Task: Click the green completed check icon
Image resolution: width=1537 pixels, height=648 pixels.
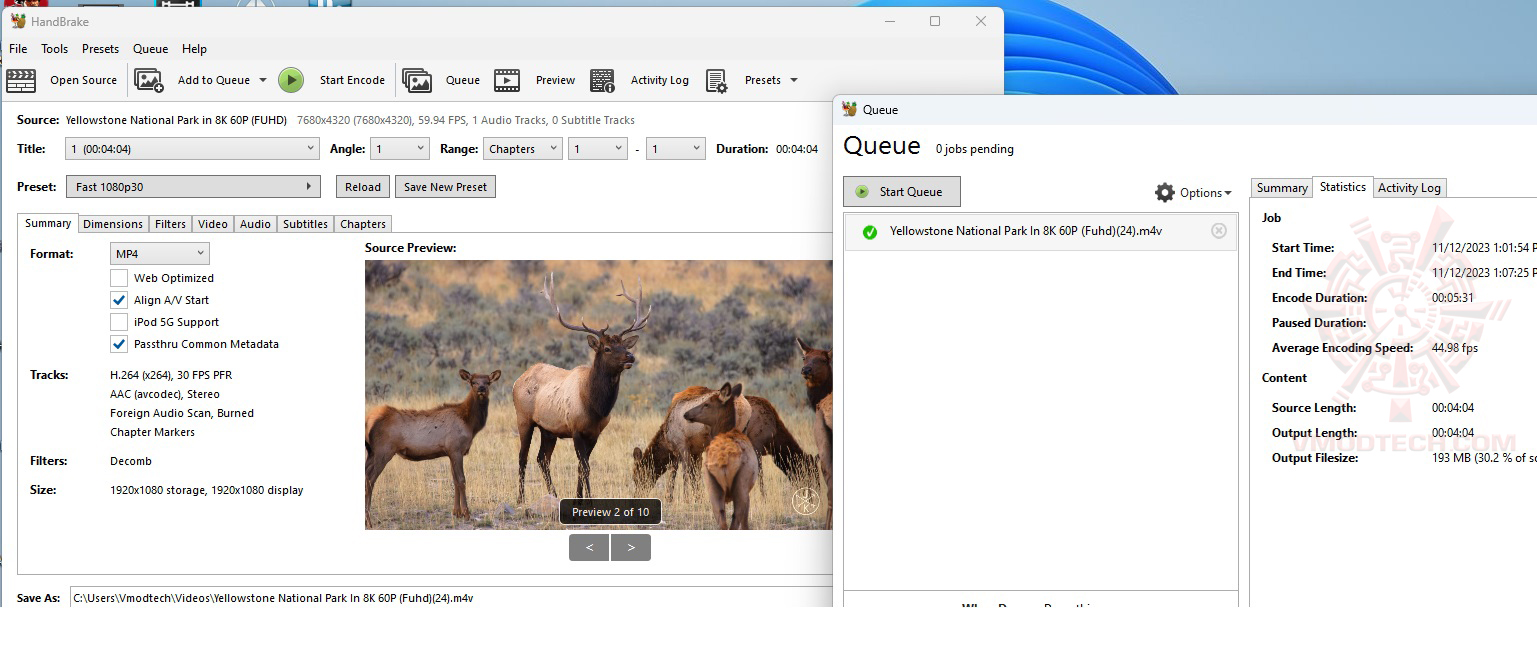Action: 870,232
